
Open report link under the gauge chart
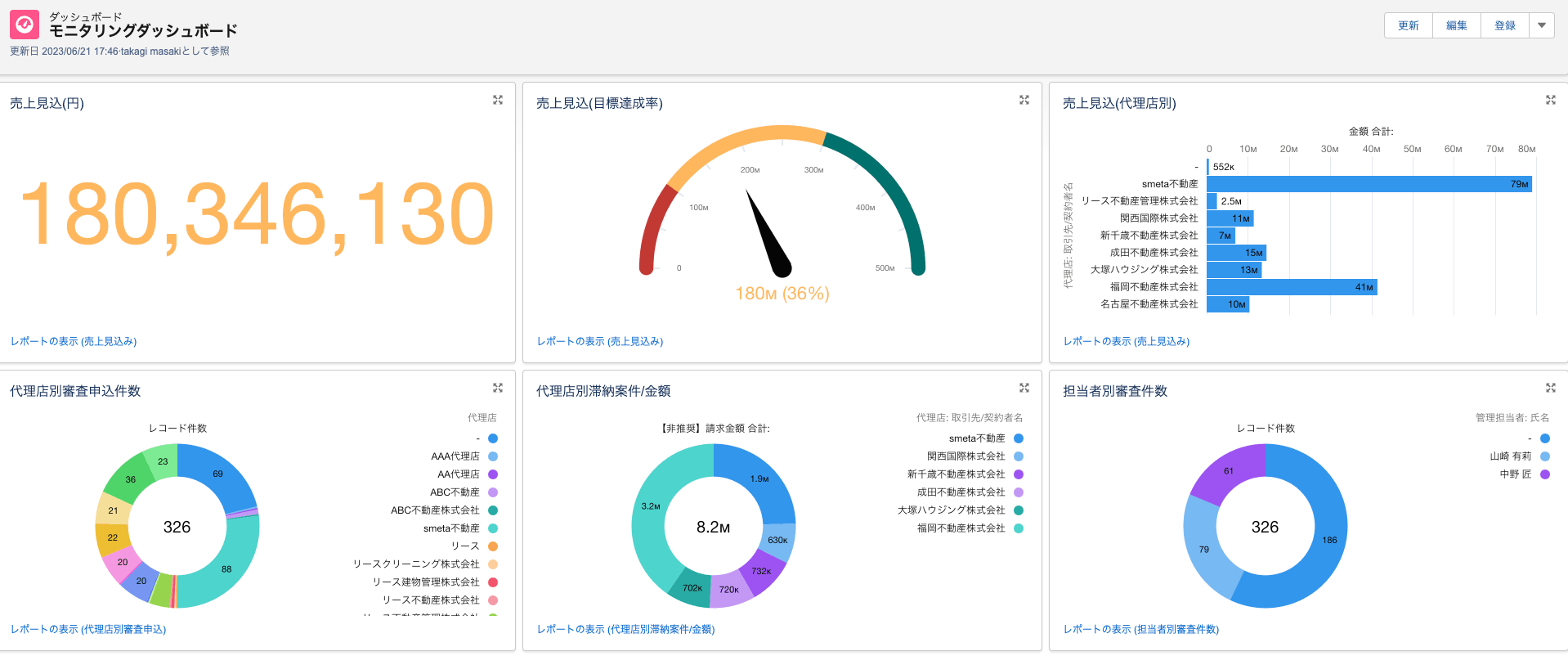pos(600,341)
